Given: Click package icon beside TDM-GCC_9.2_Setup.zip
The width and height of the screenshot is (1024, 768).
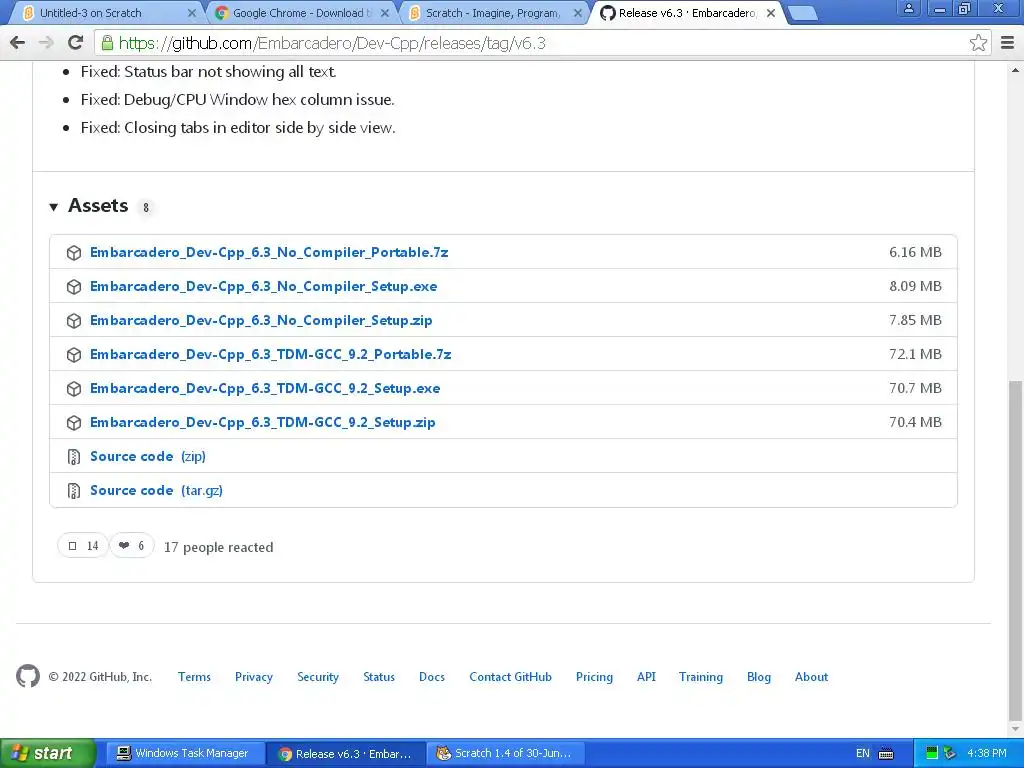Looking at the screenshot, I should [74, 423].
